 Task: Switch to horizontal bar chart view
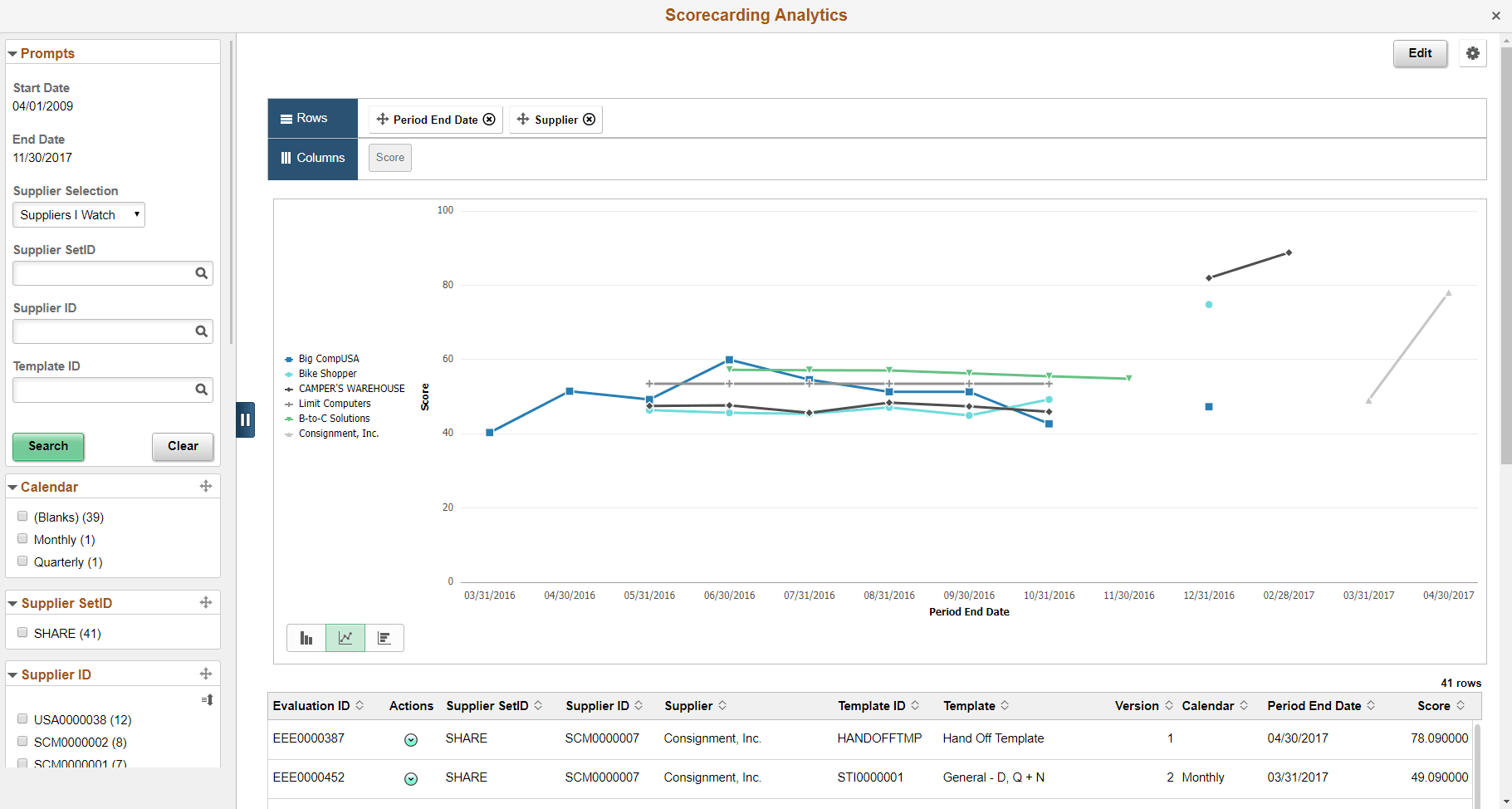point(384,637)
